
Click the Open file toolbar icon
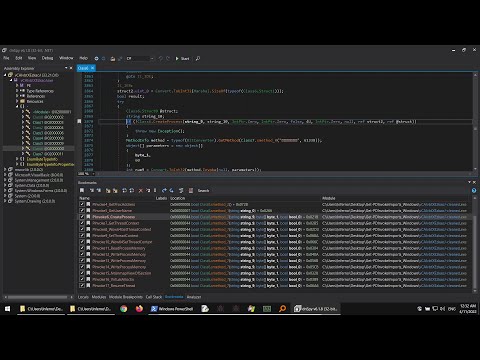113,58
